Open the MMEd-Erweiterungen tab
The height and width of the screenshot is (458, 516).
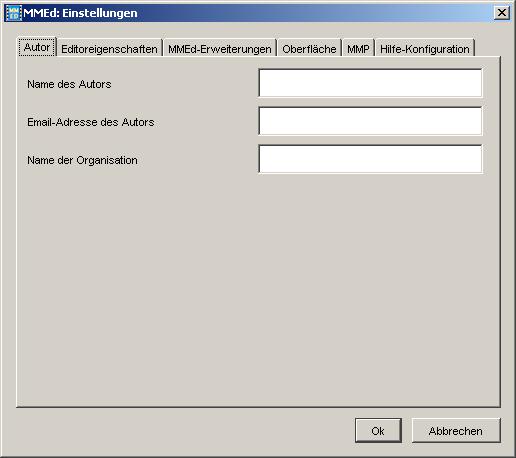pyautogui.click(x=220, y=49)
